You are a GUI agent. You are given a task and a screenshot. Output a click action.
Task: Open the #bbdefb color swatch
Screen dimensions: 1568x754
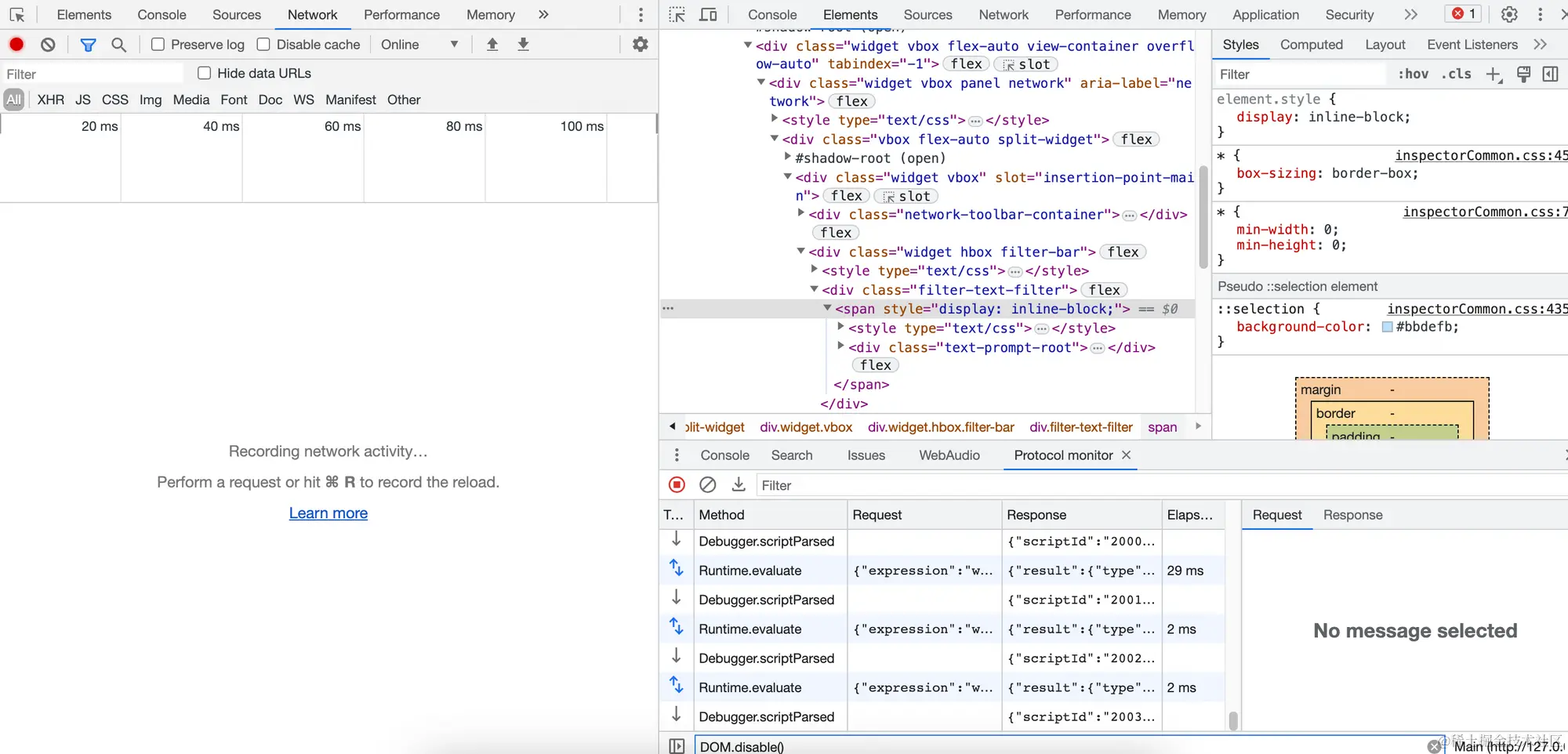(1387, 327)
